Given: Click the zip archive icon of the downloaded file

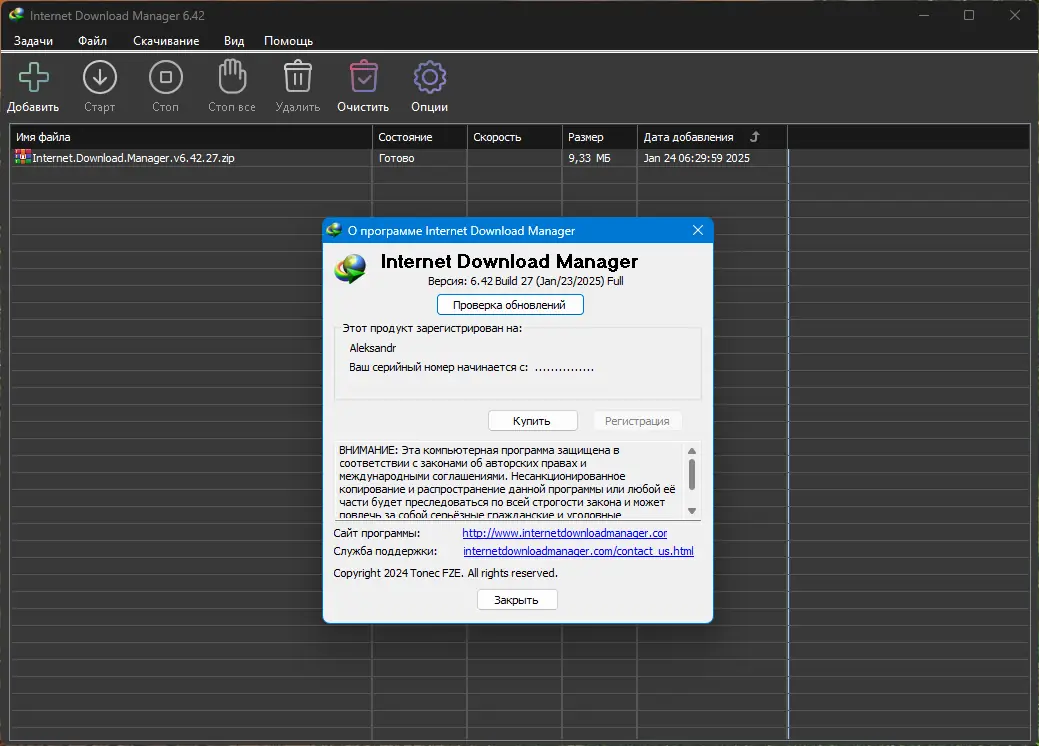Looking at the screenshot, I should click(x=23, y=157).
